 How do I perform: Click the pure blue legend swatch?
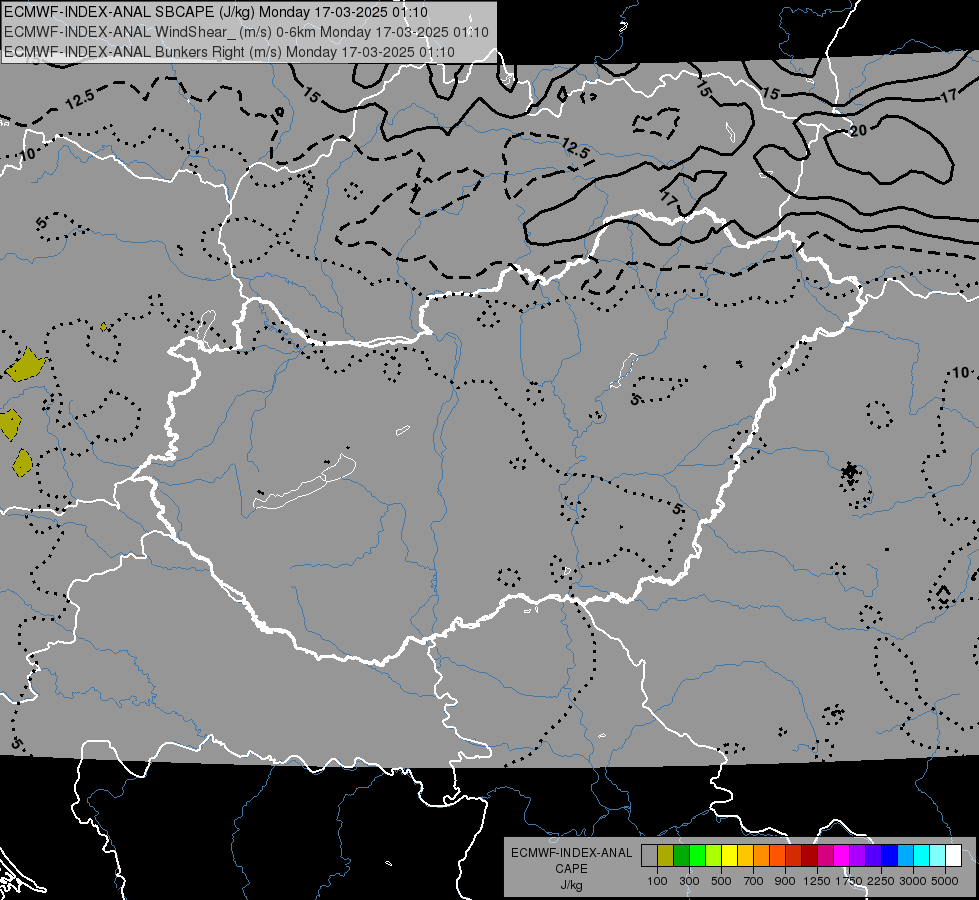point(889,855)
